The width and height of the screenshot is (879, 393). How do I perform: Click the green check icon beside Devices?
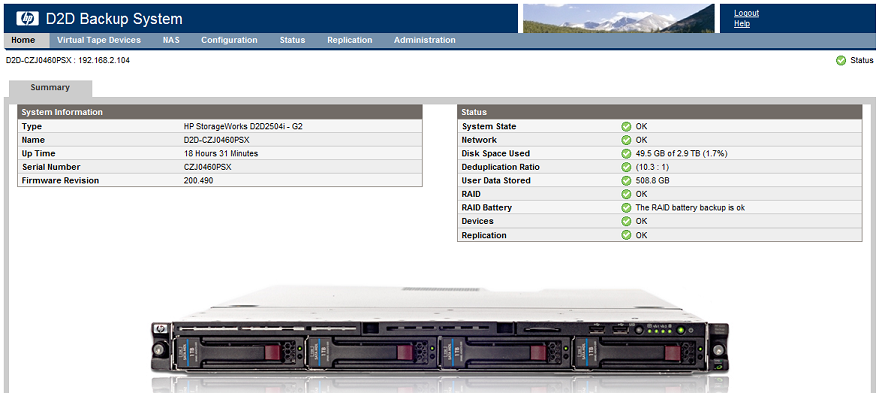click(x=626, y=221)
